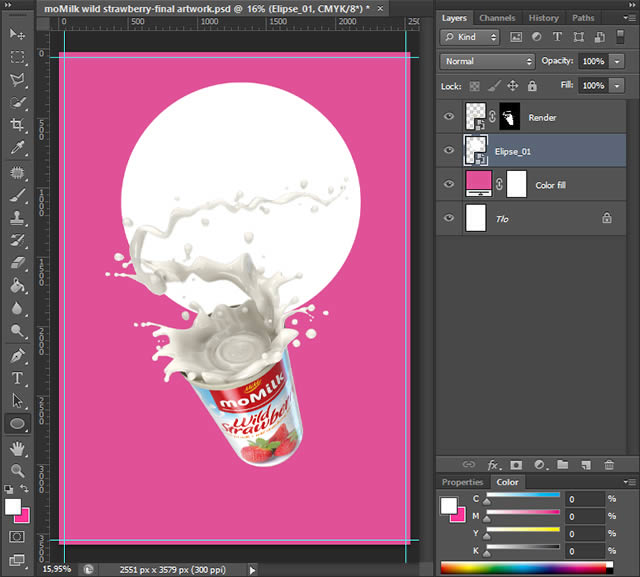Toggle Quick Mask mode
Image resolution: width=640 pixels, height=577 pixels.
[17, 537]
